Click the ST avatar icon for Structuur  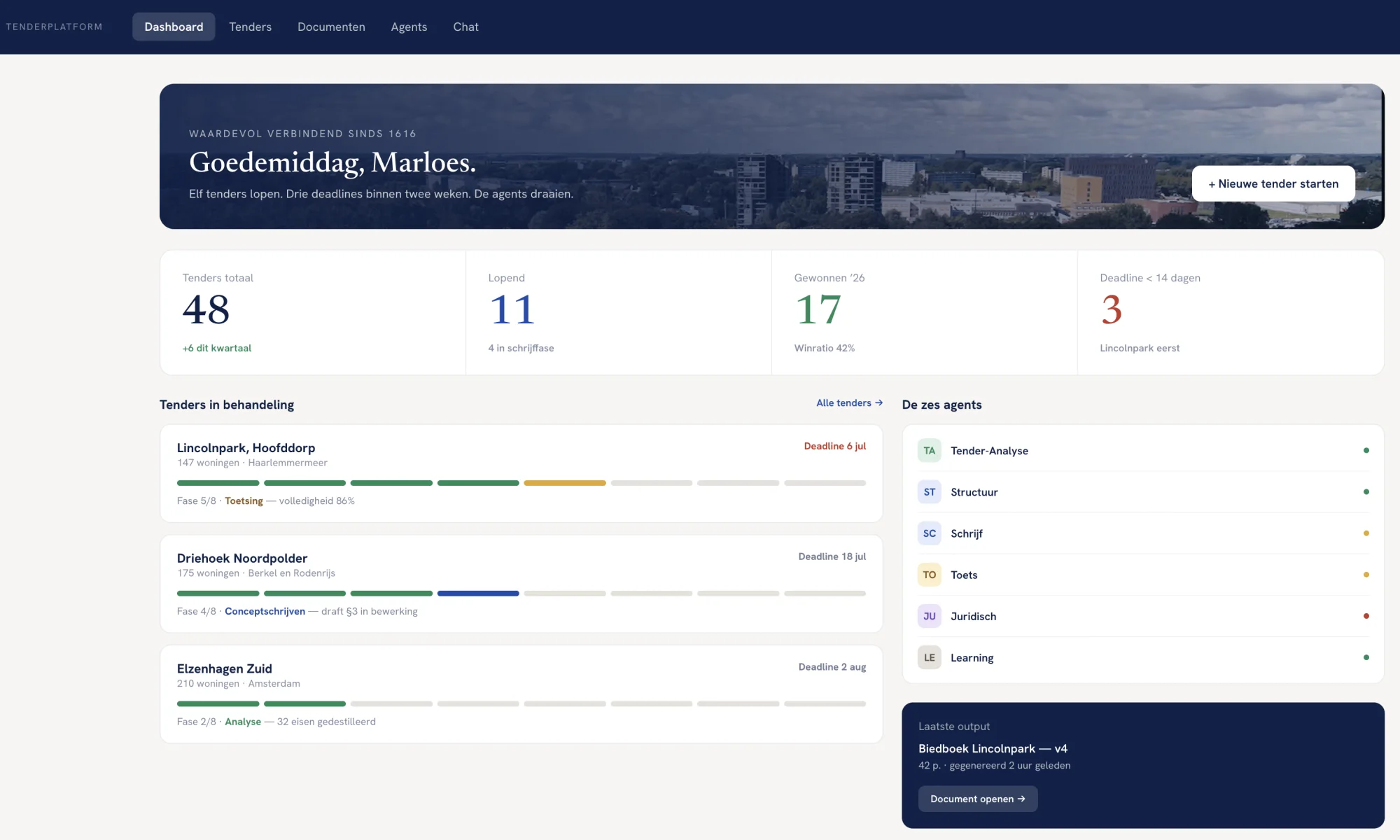[929, 492]
